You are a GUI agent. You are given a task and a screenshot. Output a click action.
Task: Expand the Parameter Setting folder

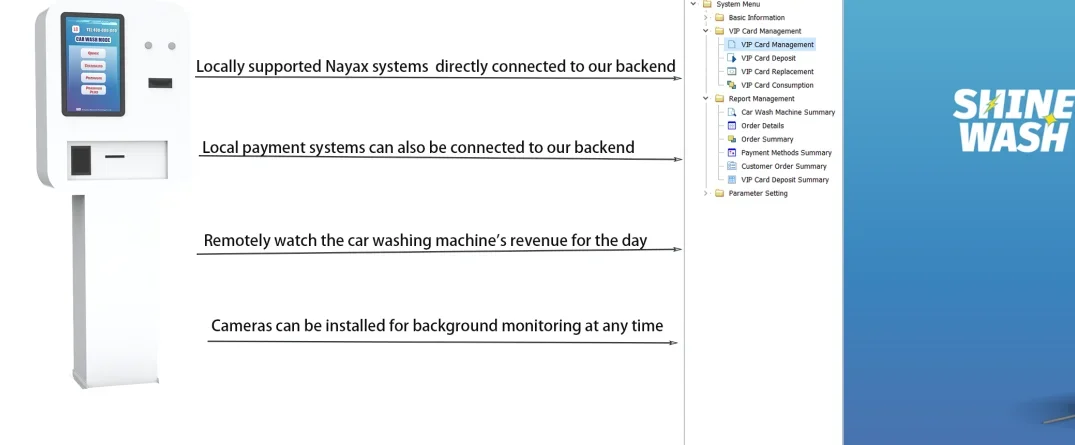pos(706,193)
